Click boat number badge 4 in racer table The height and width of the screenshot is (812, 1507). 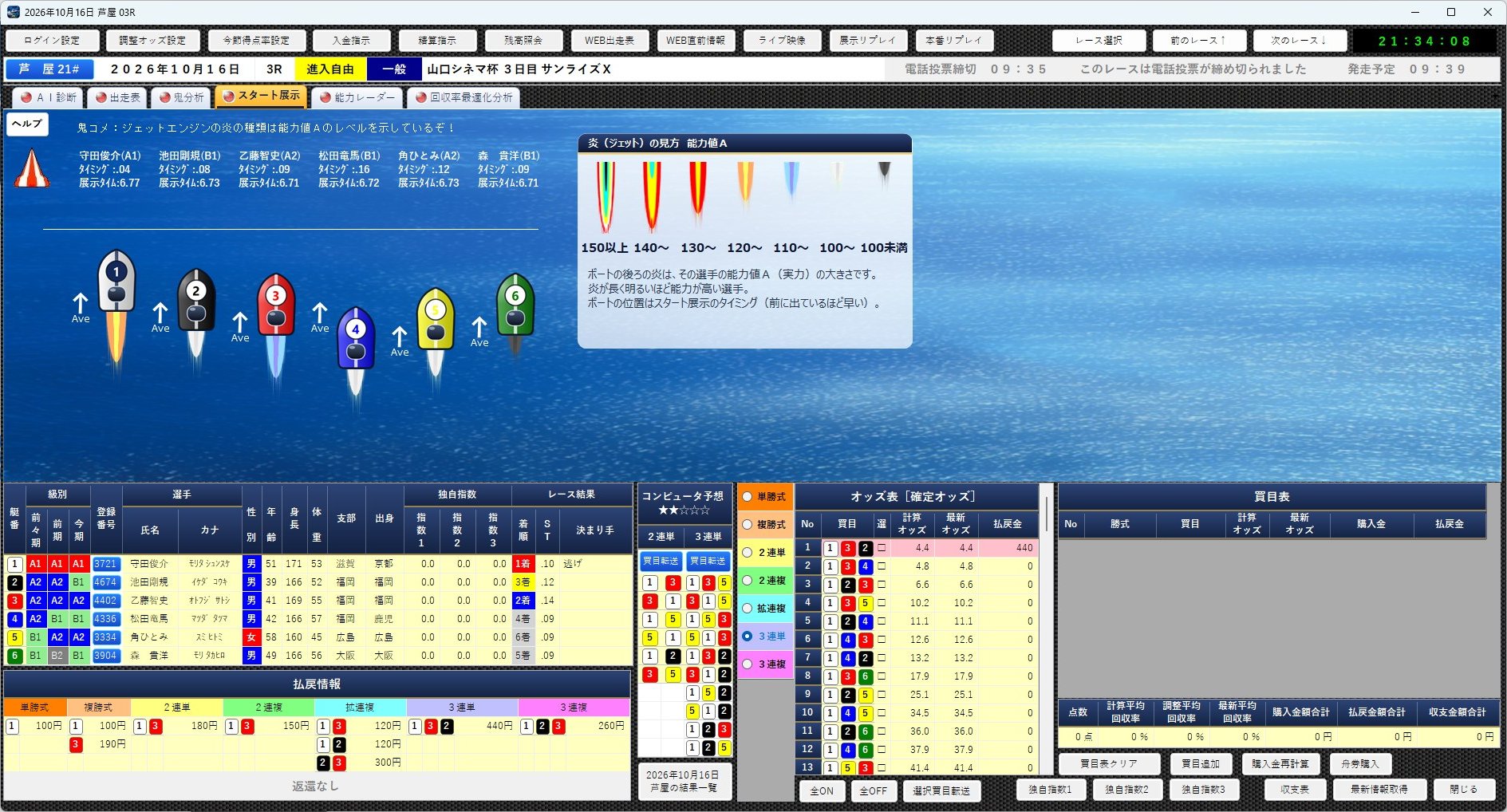click(14, 619)
